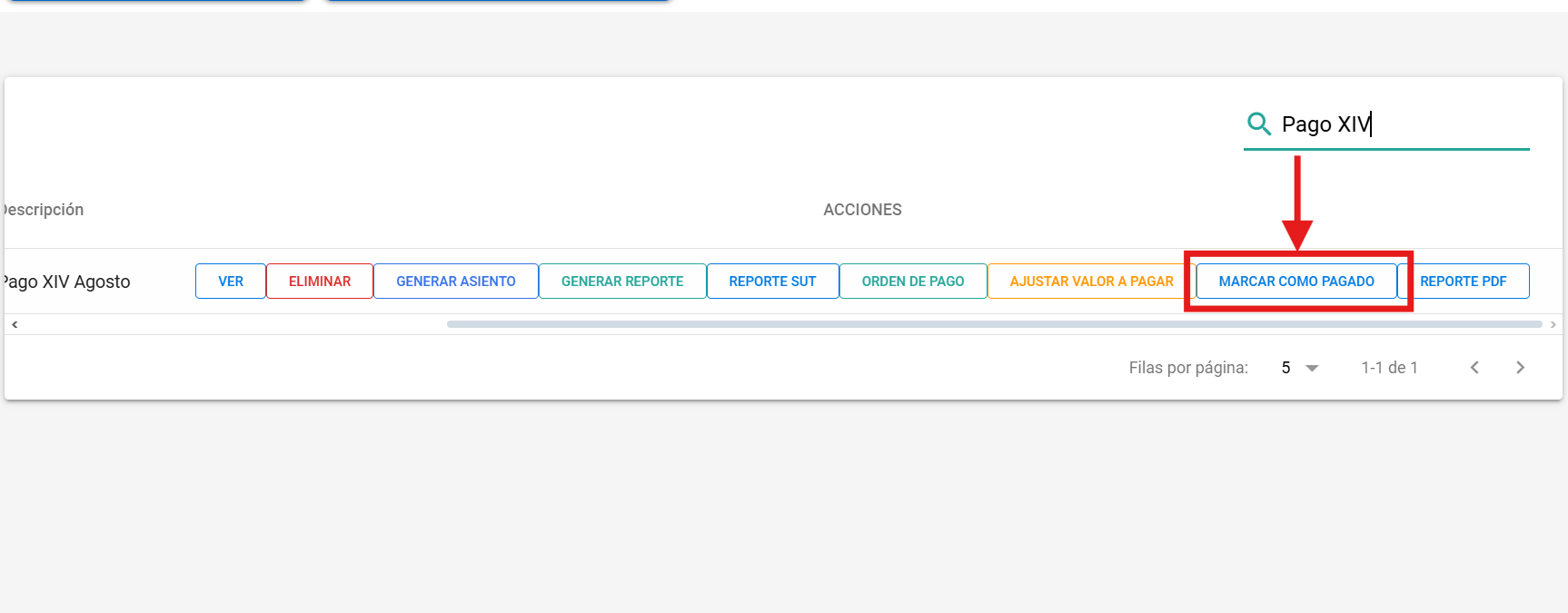Click the 1-1 de 1 pagination text
Viewport: 1568px width, 613px height.
click(x=1389, y=368)
